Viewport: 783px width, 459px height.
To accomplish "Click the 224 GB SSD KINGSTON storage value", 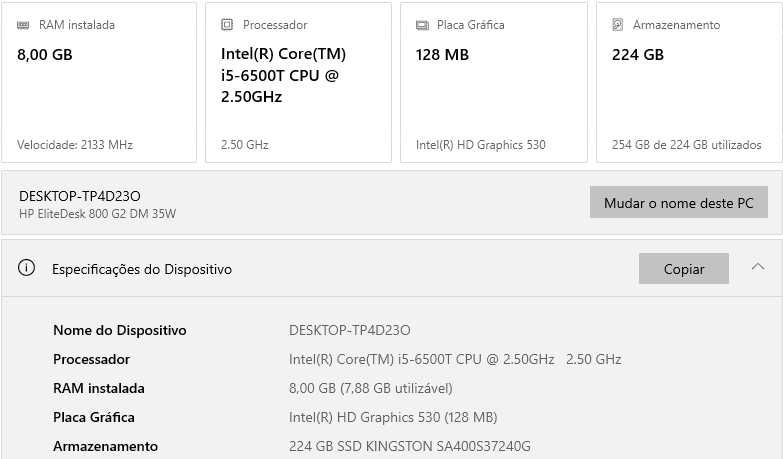I will pyautogui.click(x=409, y=446).
